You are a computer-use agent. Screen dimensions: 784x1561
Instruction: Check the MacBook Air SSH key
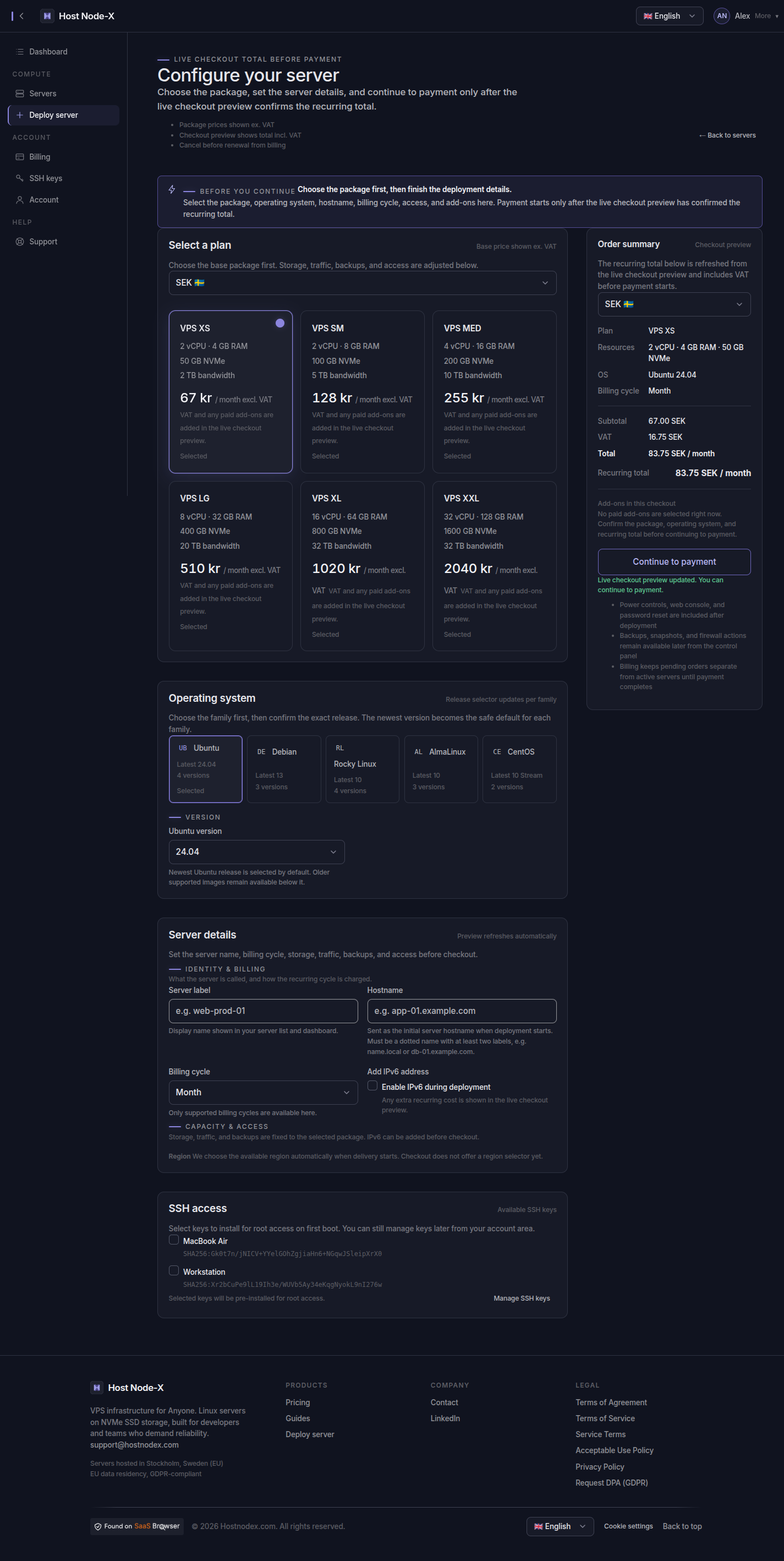[x=174, y=1240]
